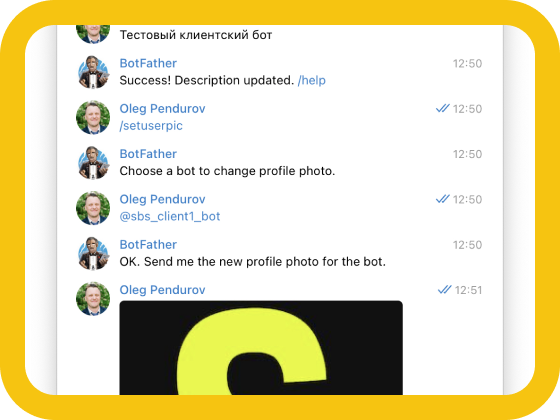Click the /setuserpic command link
Viewport: 560px width, 420px height.
point(151,126)
